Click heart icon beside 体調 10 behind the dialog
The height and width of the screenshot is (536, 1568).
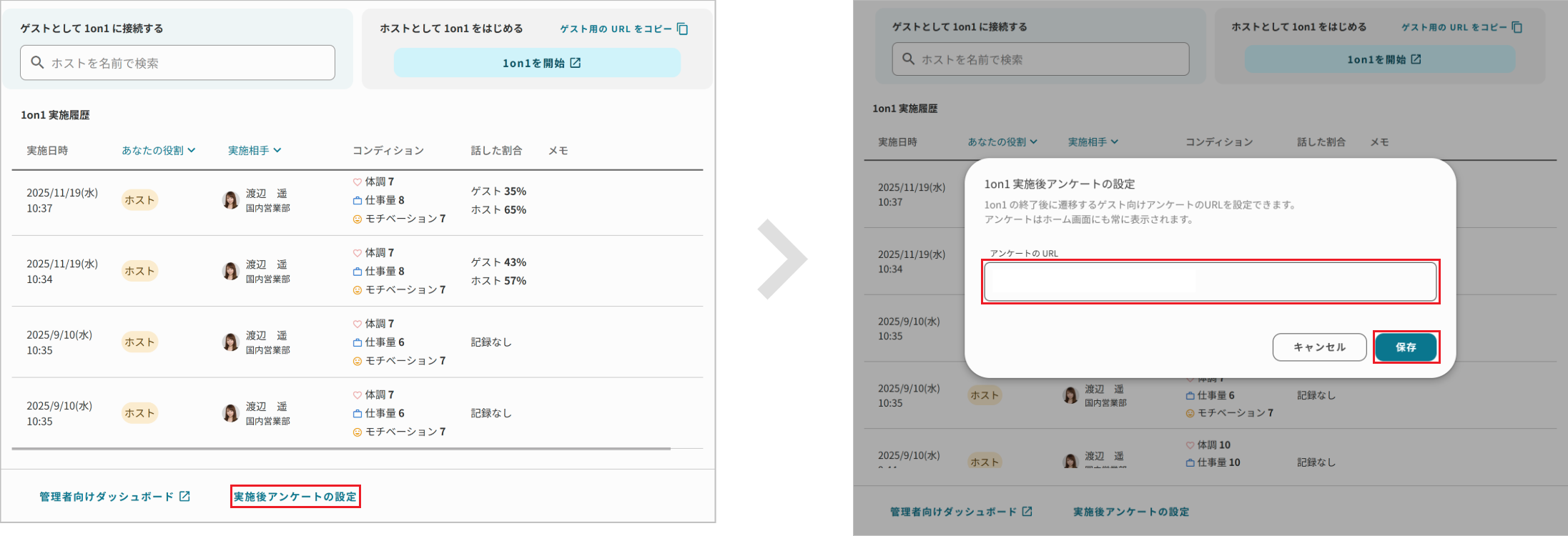1190,445
